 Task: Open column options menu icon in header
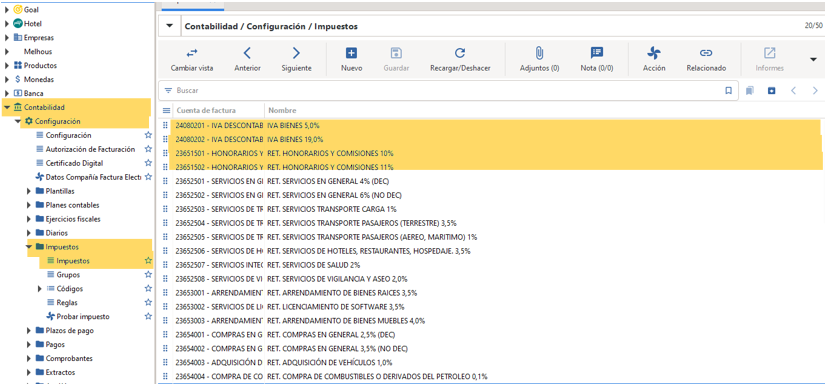(167, 111)
